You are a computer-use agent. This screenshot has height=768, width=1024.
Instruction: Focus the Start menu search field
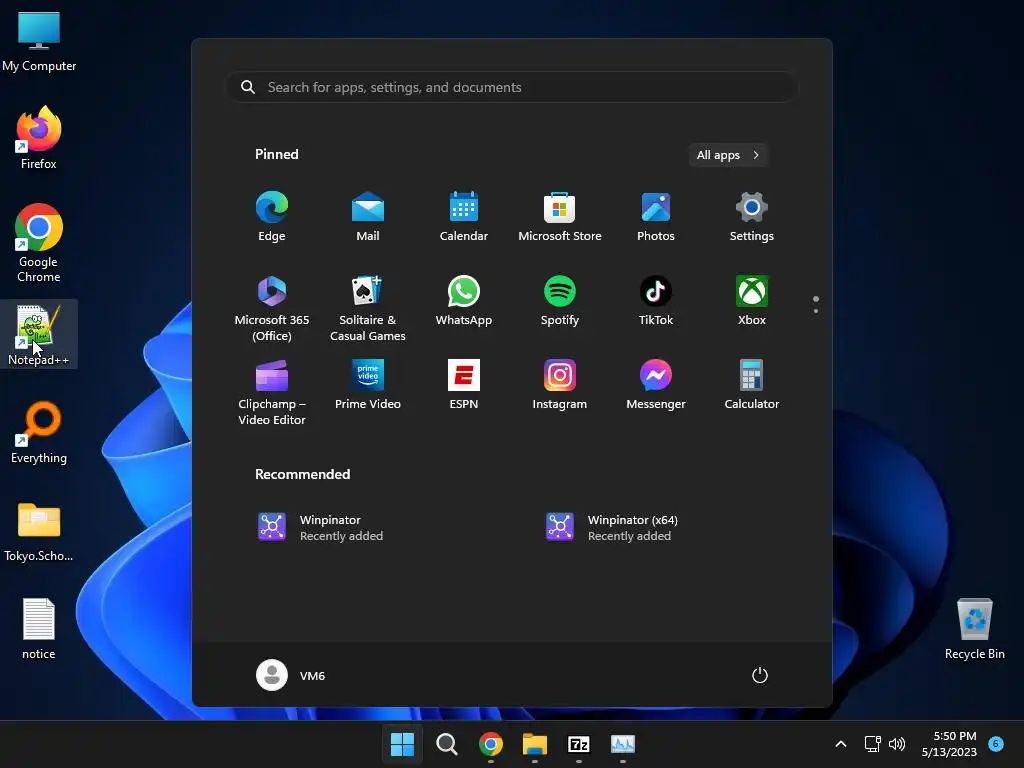511,87
